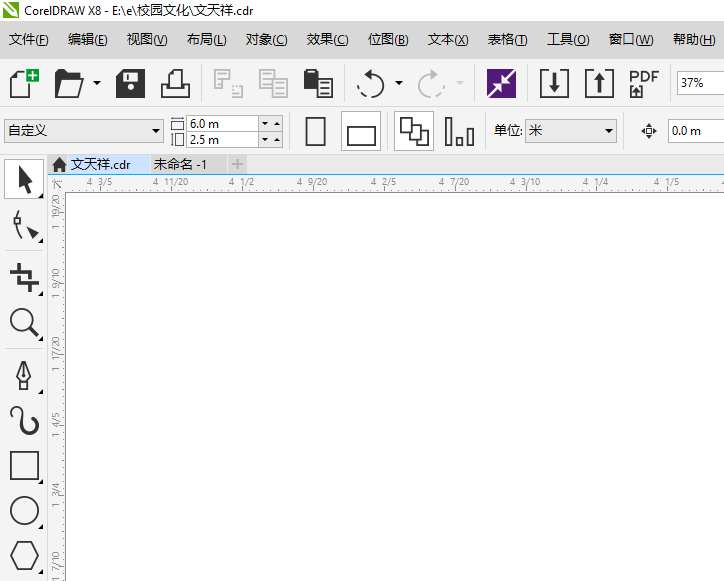Click the plus new document tab button
Viewport: 724px width, 581px height.
[x=237, y=164]
